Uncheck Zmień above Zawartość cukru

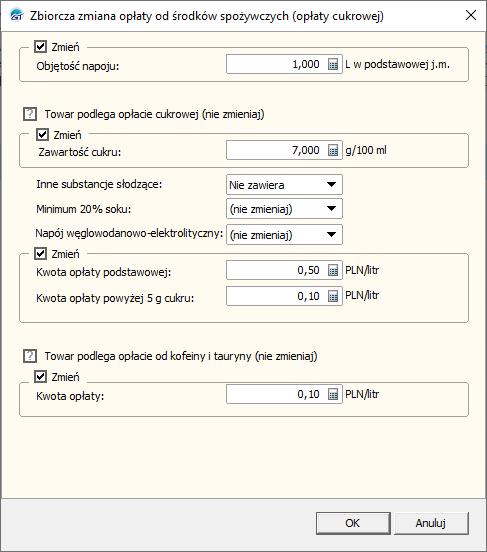coord(43,134)
